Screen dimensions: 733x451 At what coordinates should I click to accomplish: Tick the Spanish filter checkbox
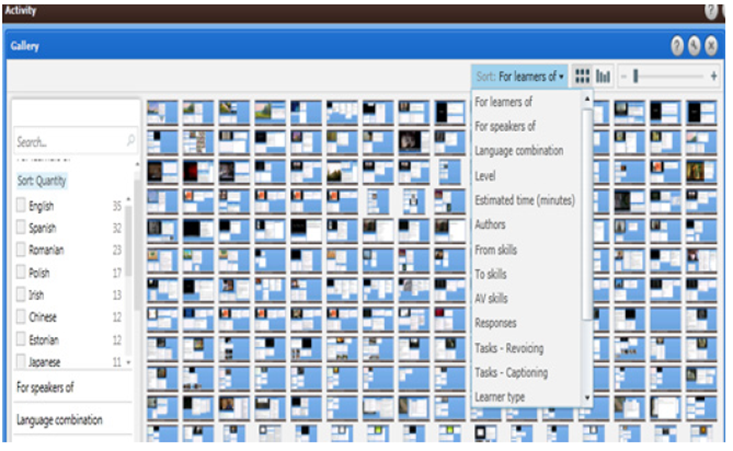(22, 228)
